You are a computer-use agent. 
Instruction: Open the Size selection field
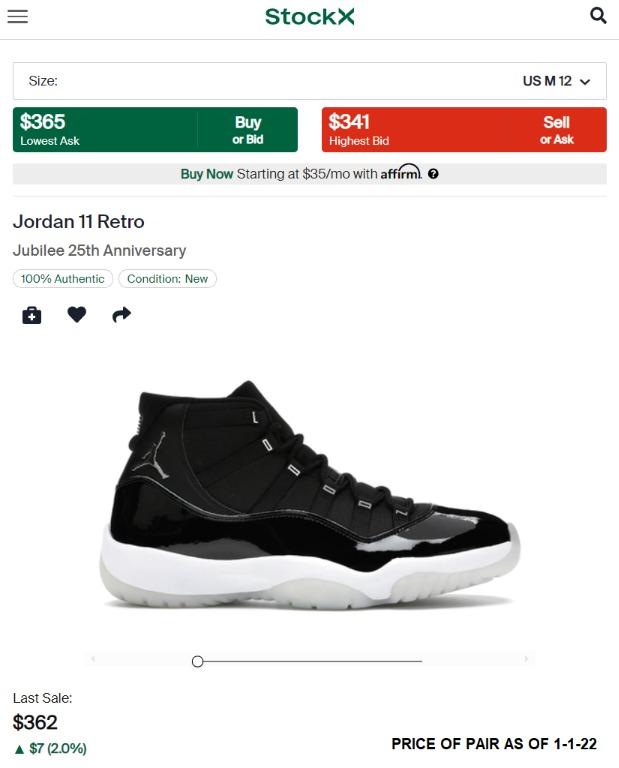310,81
